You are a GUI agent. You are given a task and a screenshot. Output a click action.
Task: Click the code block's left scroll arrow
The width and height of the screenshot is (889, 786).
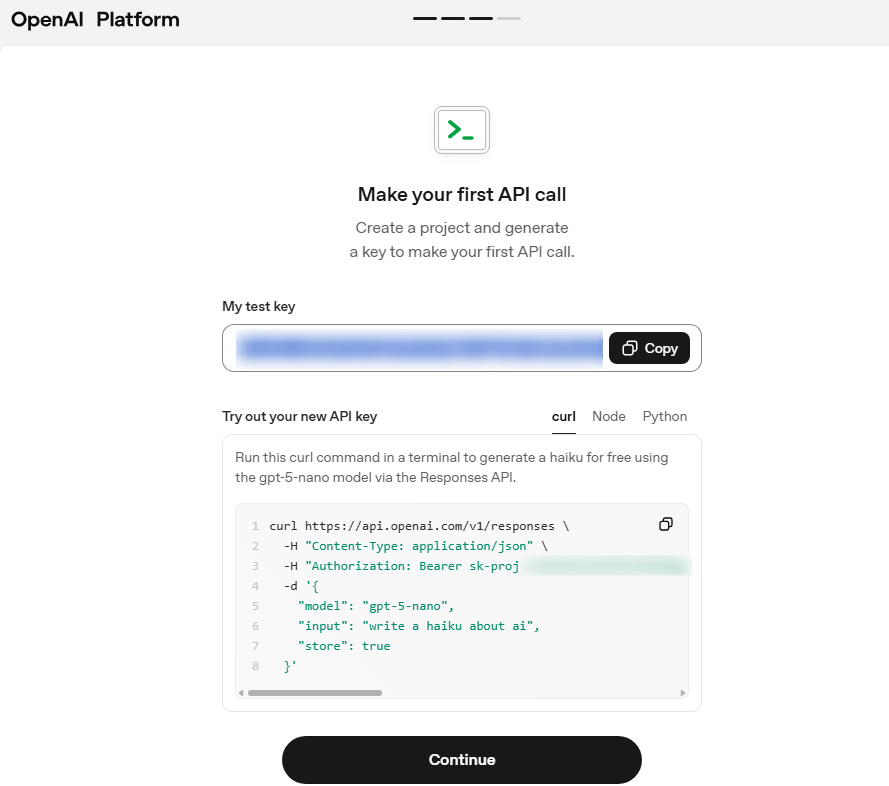click(x=241, y=692)
